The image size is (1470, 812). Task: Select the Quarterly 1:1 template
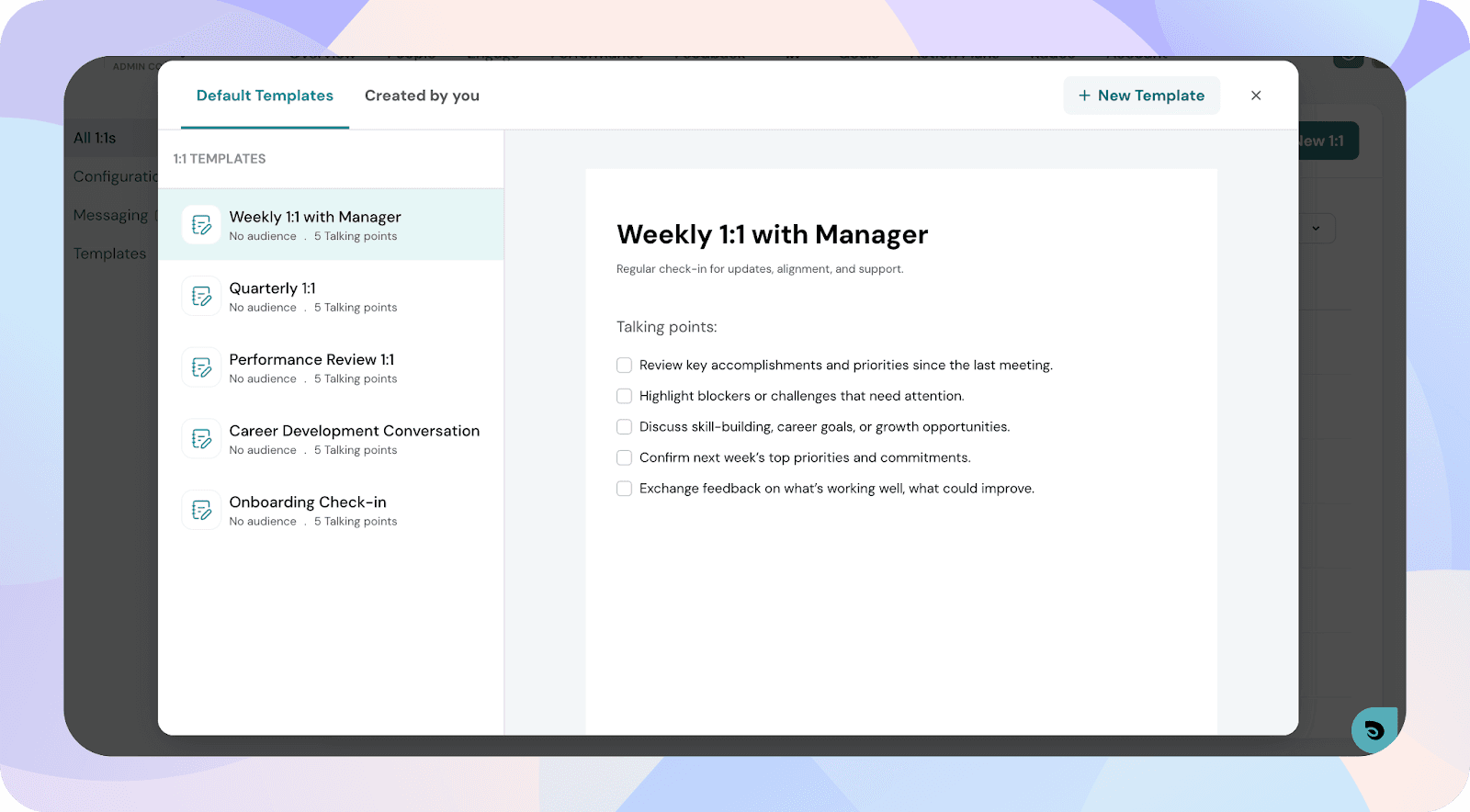[272, 288]
